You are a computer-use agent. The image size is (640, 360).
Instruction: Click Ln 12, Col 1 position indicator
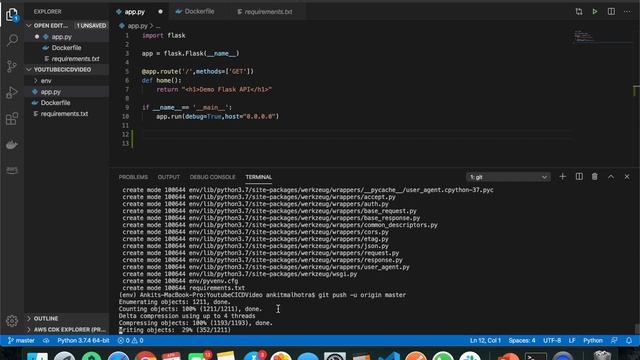485,340
